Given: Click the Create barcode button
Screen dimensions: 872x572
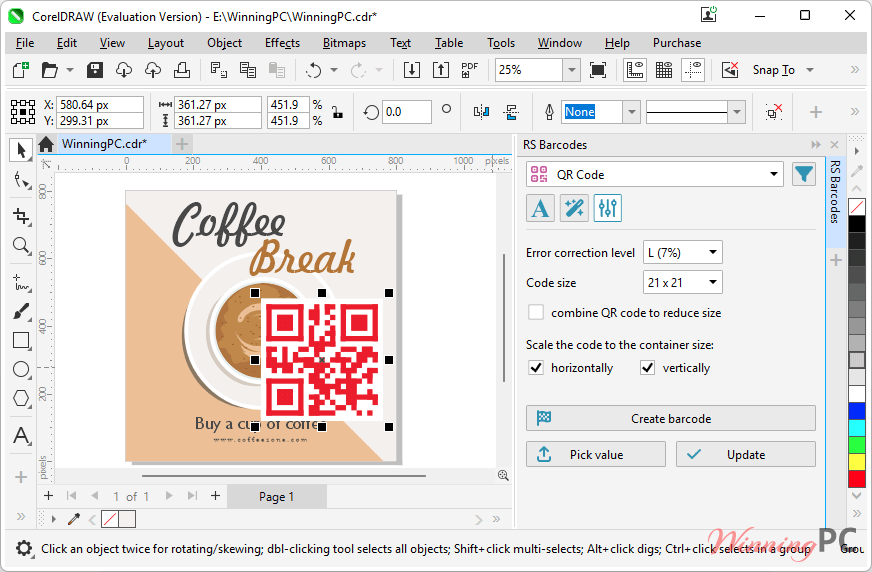Looking at the screenshot, I should tap(671, 418).
